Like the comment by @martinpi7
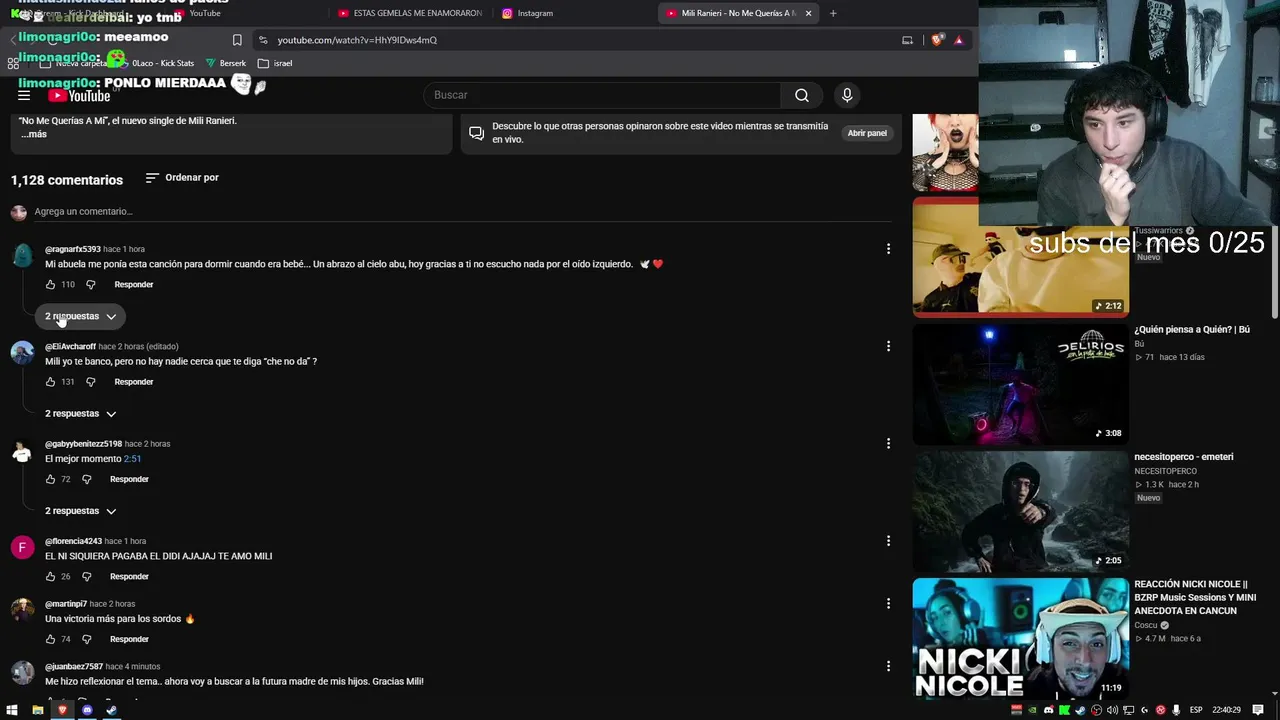1280x720 pixels. [x=50, y=639]
